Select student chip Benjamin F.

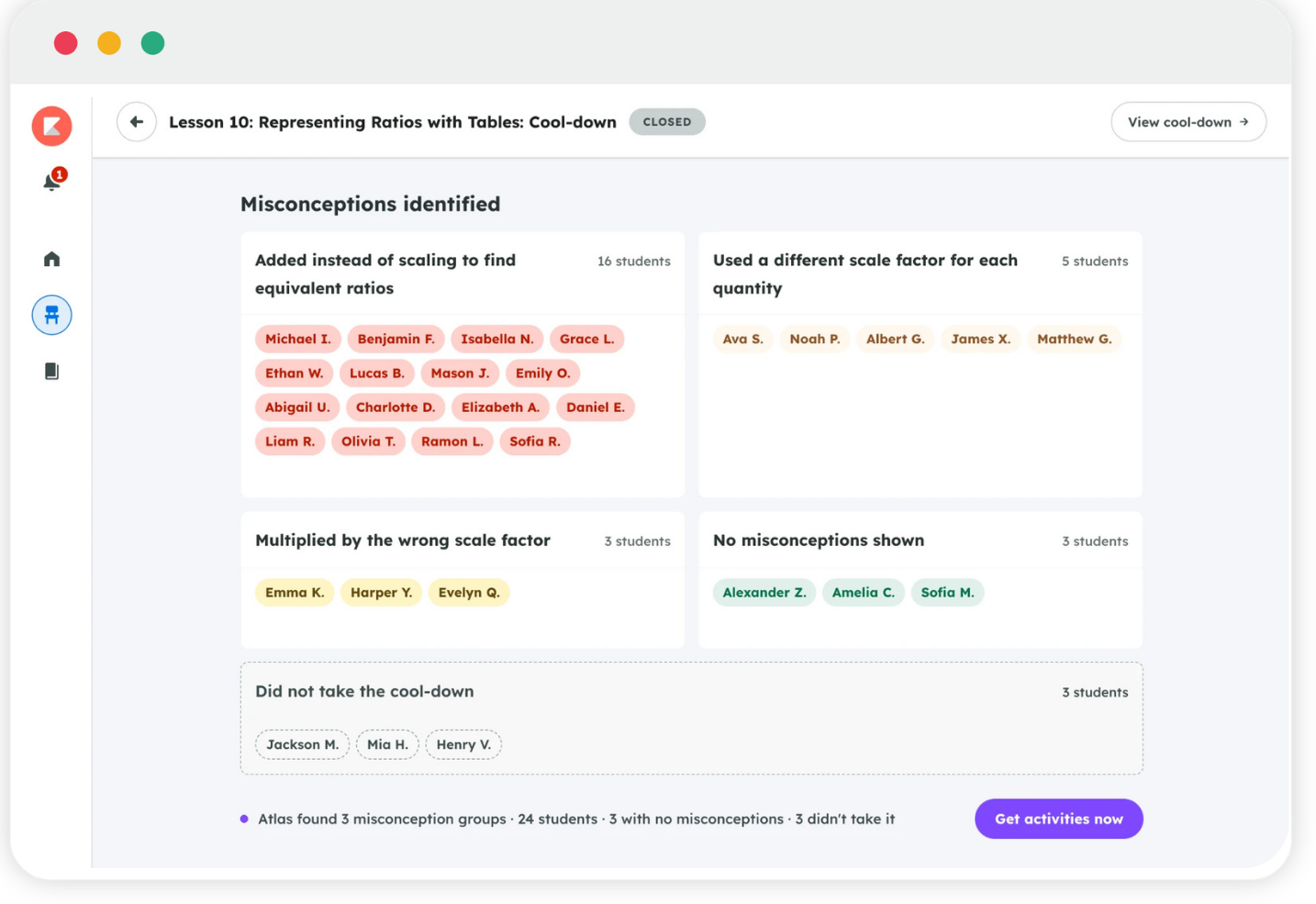click(x=396, y=339)
